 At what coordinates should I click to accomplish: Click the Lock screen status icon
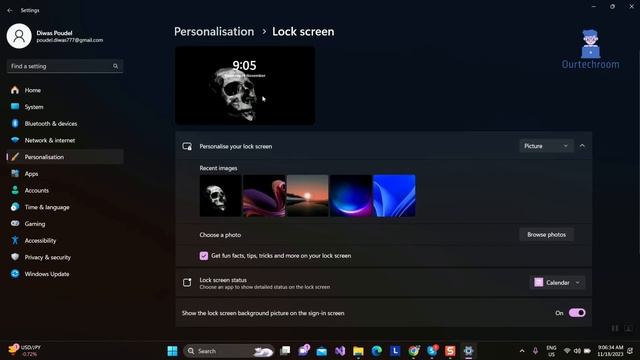tap(187, 282)
